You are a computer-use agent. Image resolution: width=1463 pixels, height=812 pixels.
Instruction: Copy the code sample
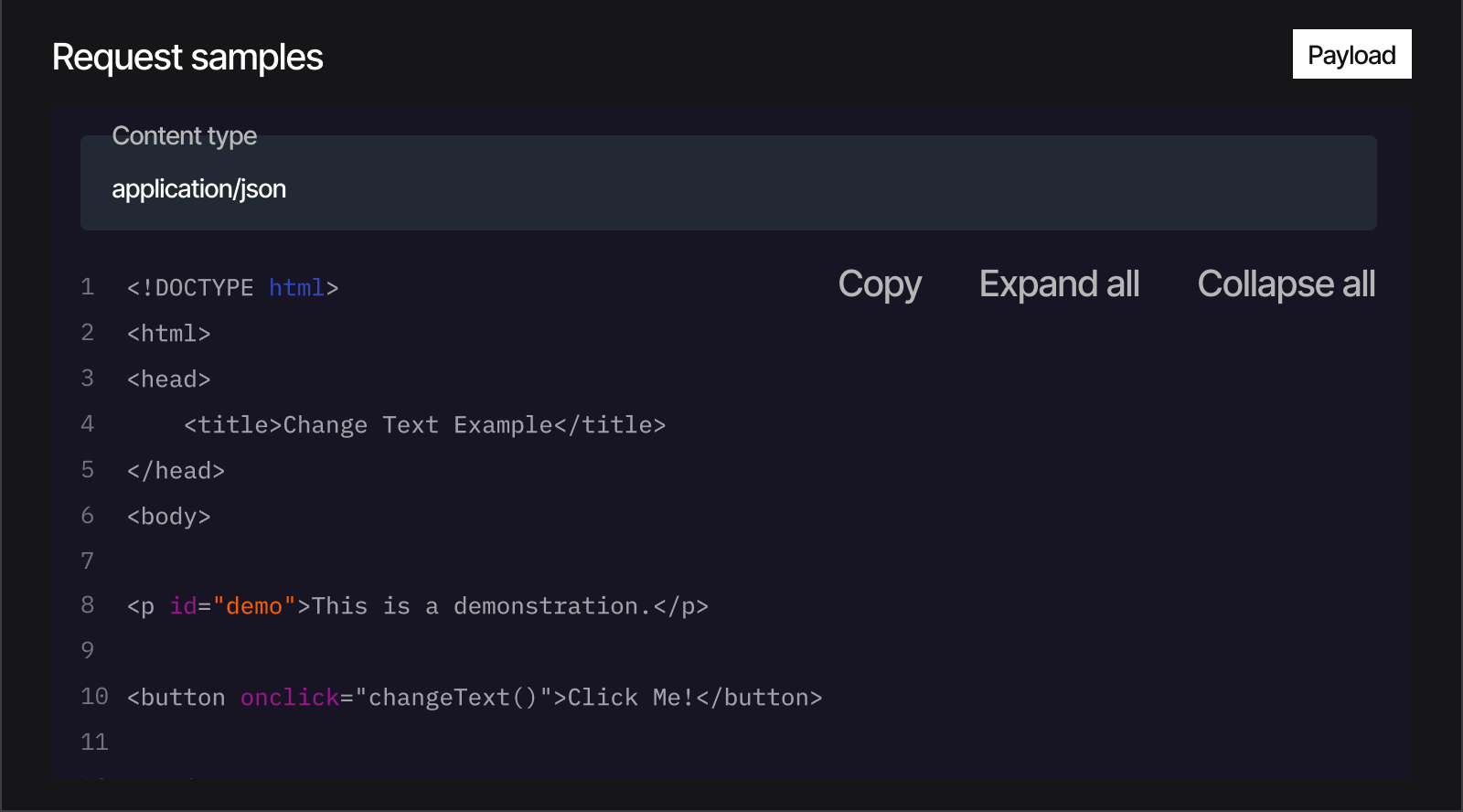[x=880, y=284]
